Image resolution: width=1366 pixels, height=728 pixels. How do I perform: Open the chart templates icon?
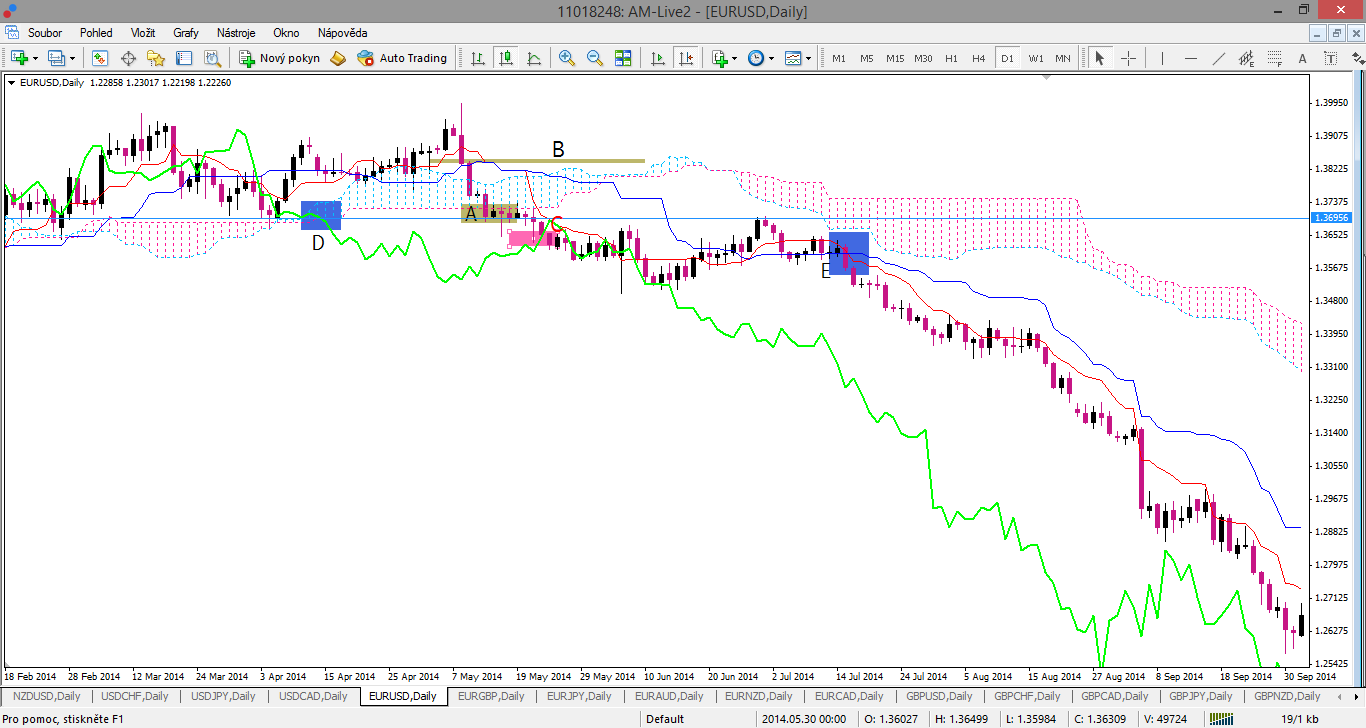click(792, 58)
